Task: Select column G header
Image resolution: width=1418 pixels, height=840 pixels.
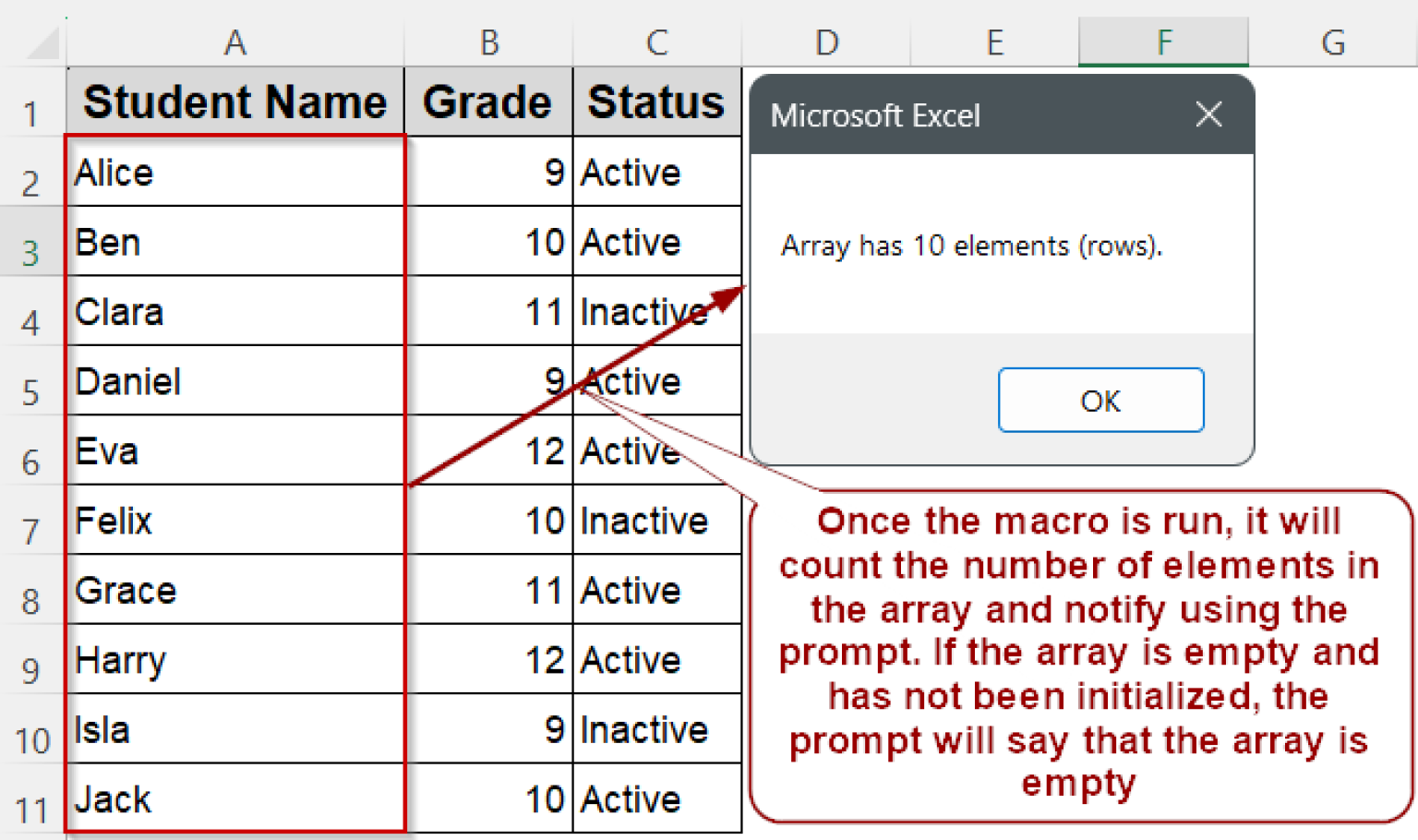Action: tap(1332, 42)
